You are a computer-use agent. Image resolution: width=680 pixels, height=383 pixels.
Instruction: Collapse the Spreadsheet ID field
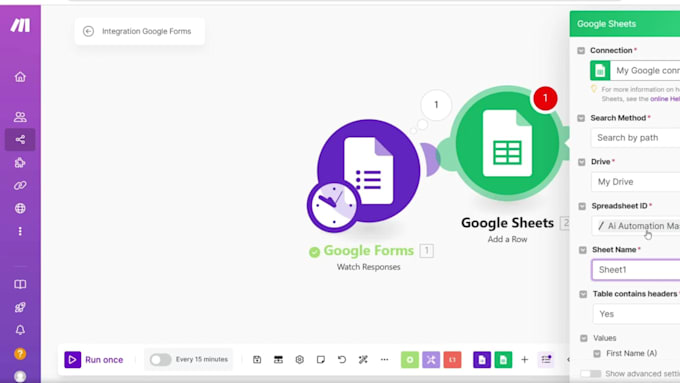(x=582, y=206)
